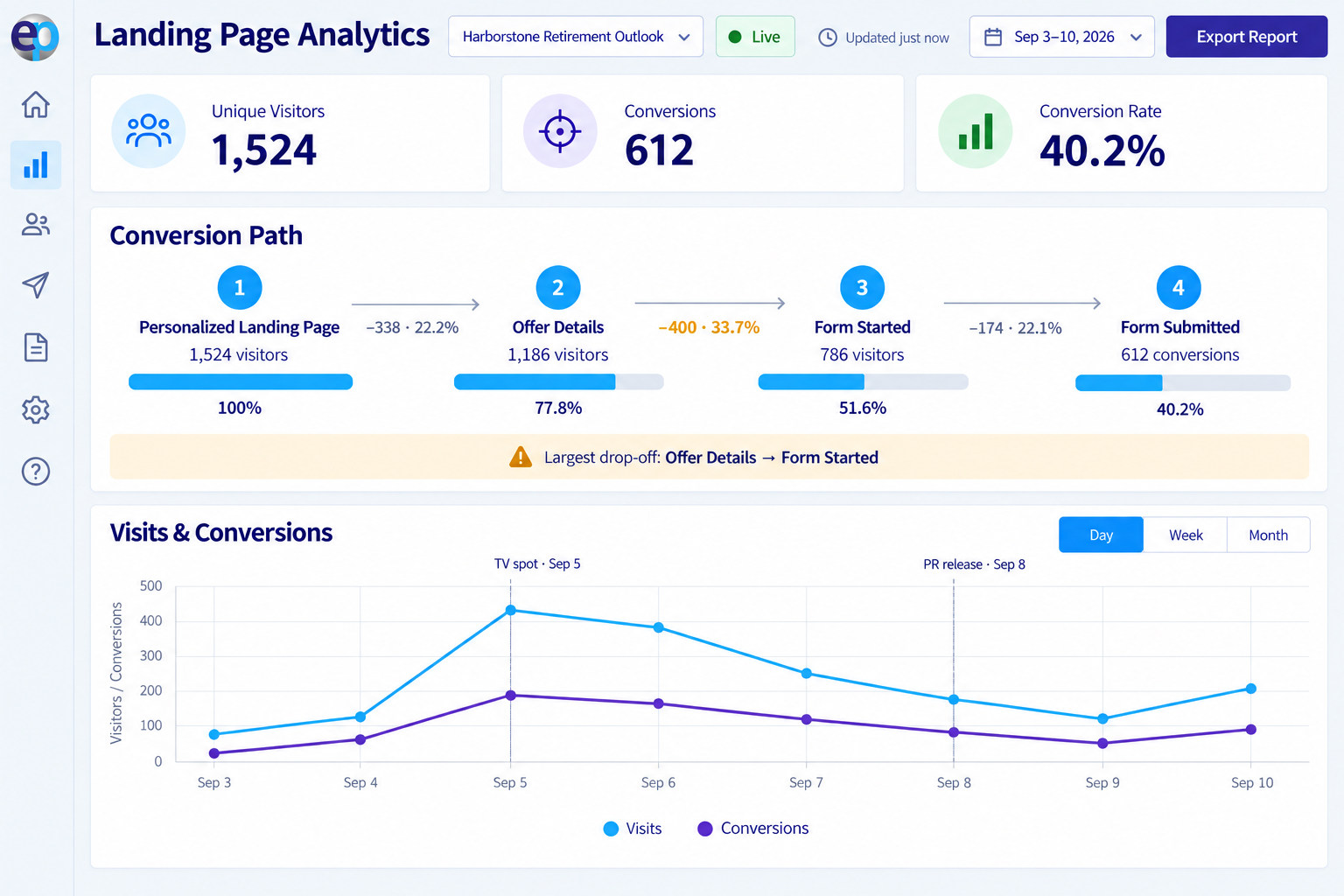Toggle Conversions series in chart legend
This screenshot has height=896, width=1344.
click(x=753, y=829)
